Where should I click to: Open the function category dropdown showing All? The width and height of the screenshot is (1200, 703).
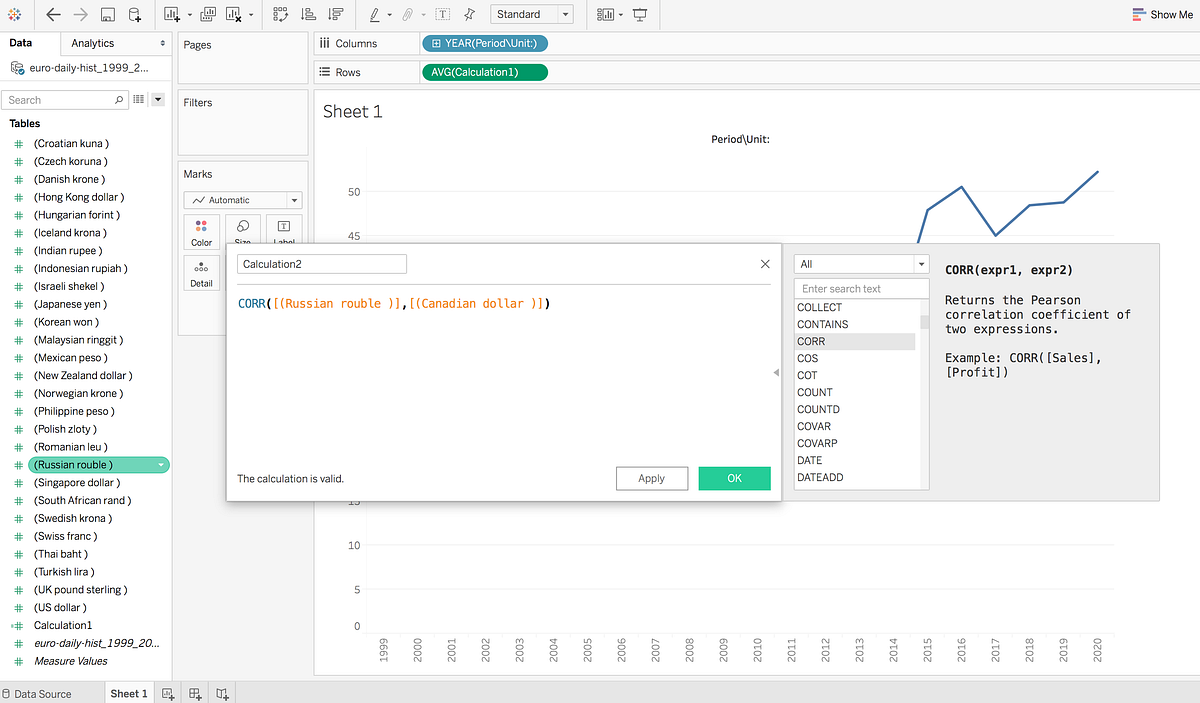pyautogui.click(x=862, y=263)
